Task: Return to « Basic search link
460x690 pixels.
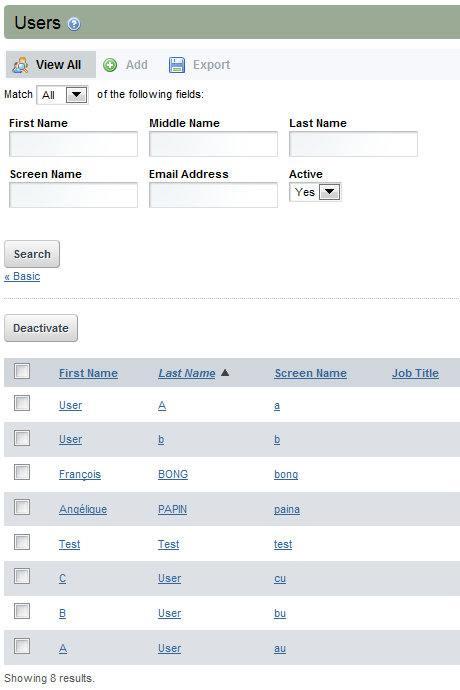Action: [x=22, y=276]
